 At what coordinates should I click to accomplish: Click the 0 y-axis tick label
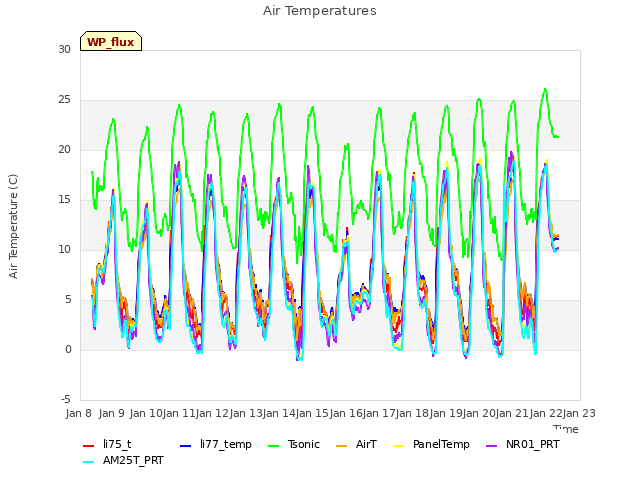68,349
